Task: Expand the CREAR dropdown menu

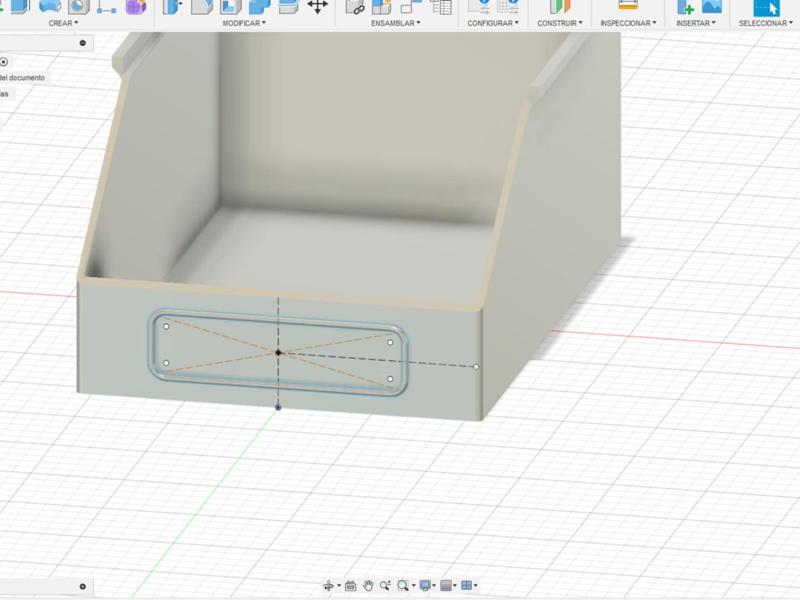Action: (63, 23)
